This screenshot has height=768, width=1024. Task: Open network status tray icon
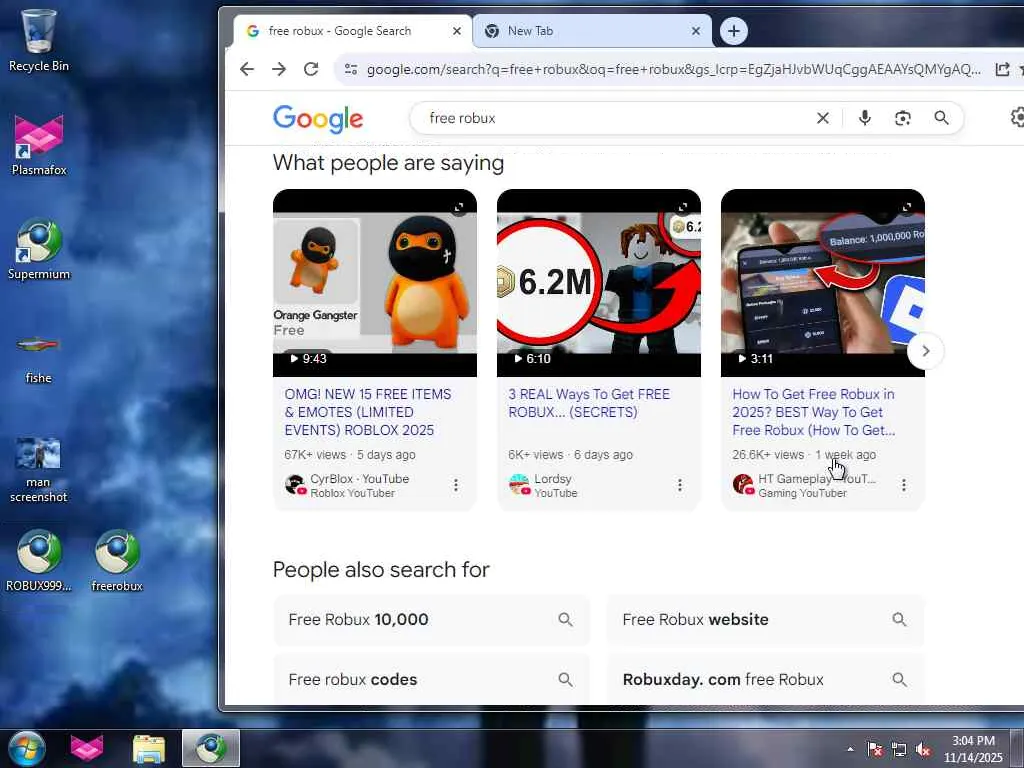coord(899,750)
